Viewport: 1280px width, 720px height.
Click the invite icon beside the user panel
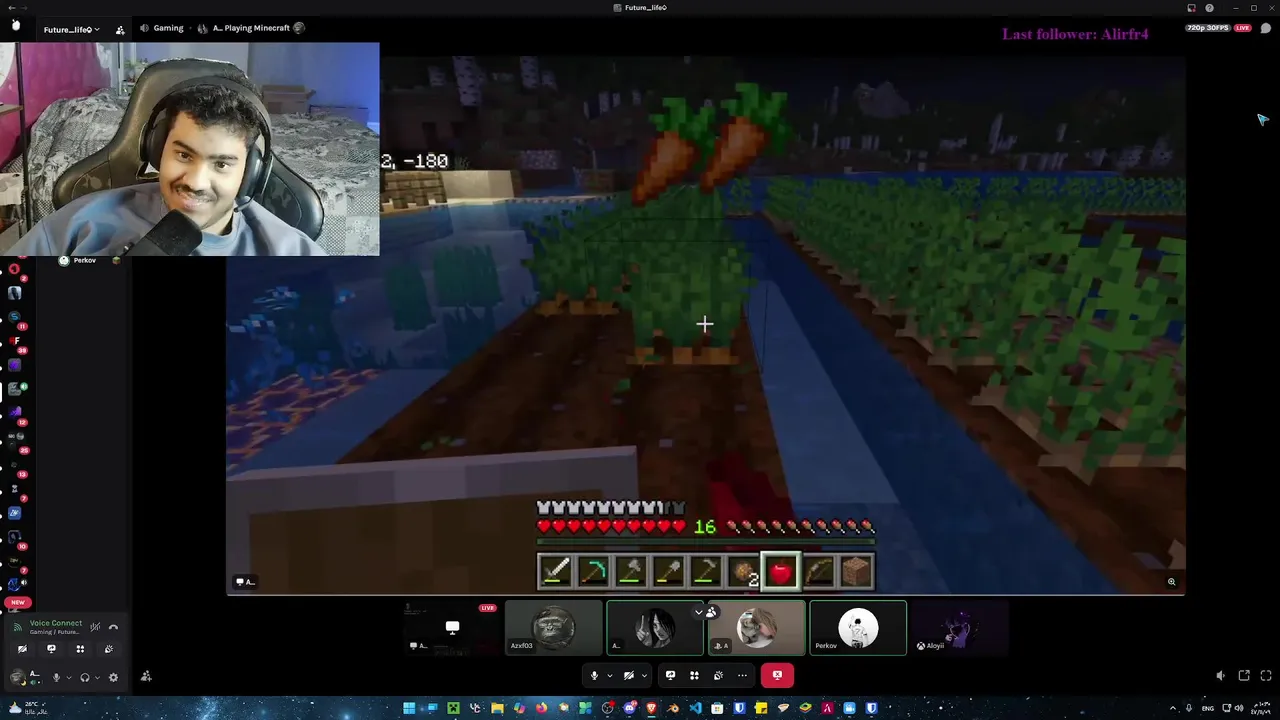pos(146,677)
